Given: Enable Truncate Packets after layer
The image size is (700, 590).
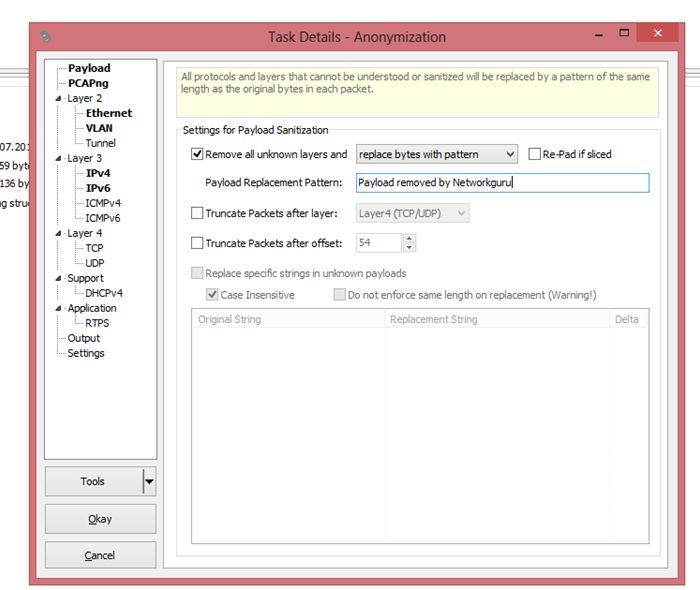Looking at the screenshot, I should pos(197,213).
